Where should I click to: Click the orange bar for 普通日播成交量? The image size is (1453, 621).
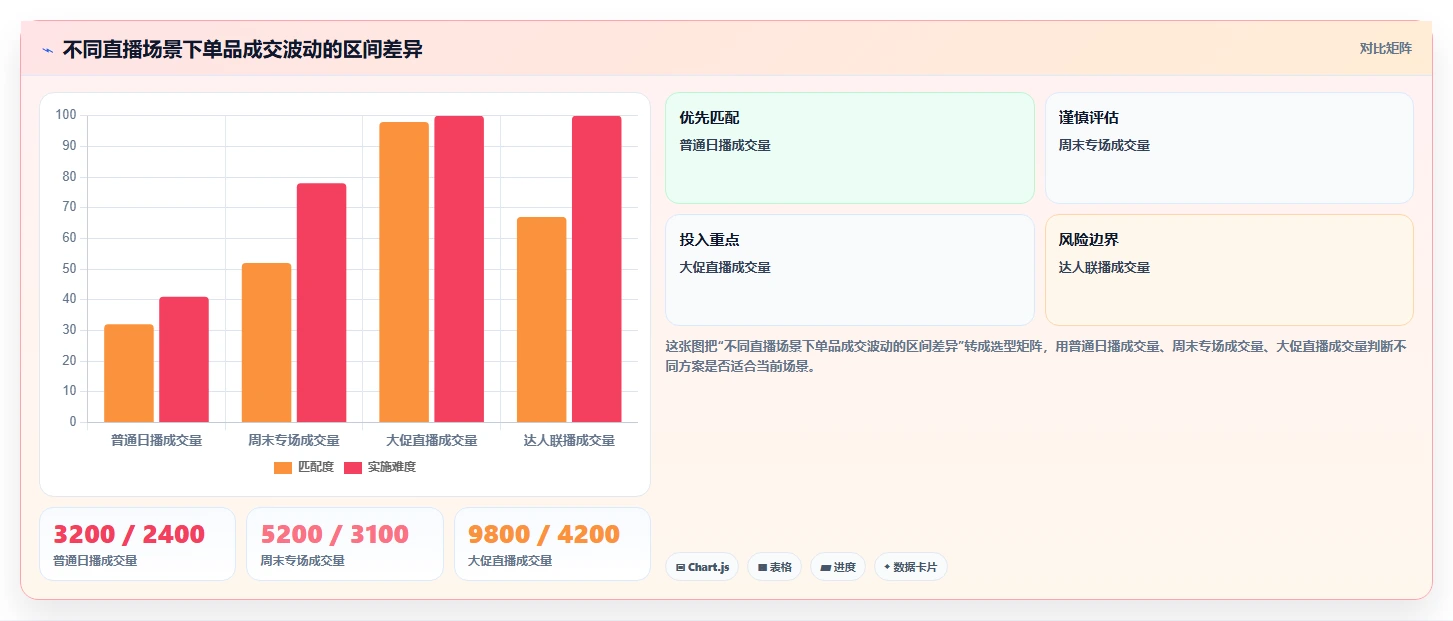point(129,373)
